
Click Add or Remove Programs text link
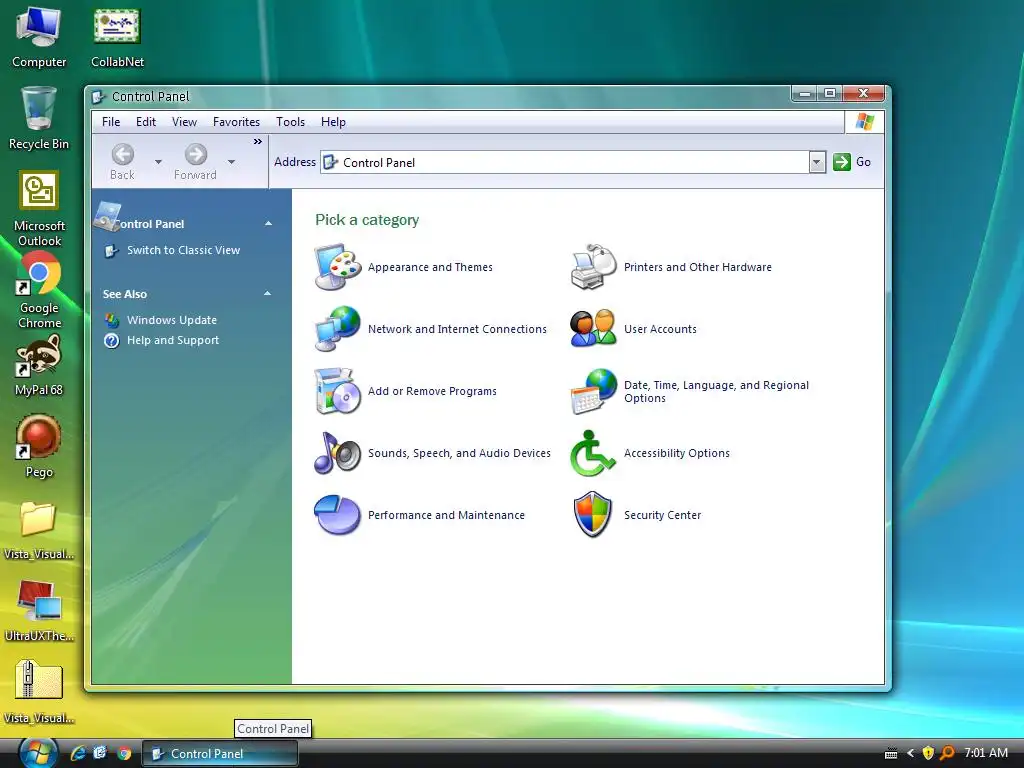[432, 391]
